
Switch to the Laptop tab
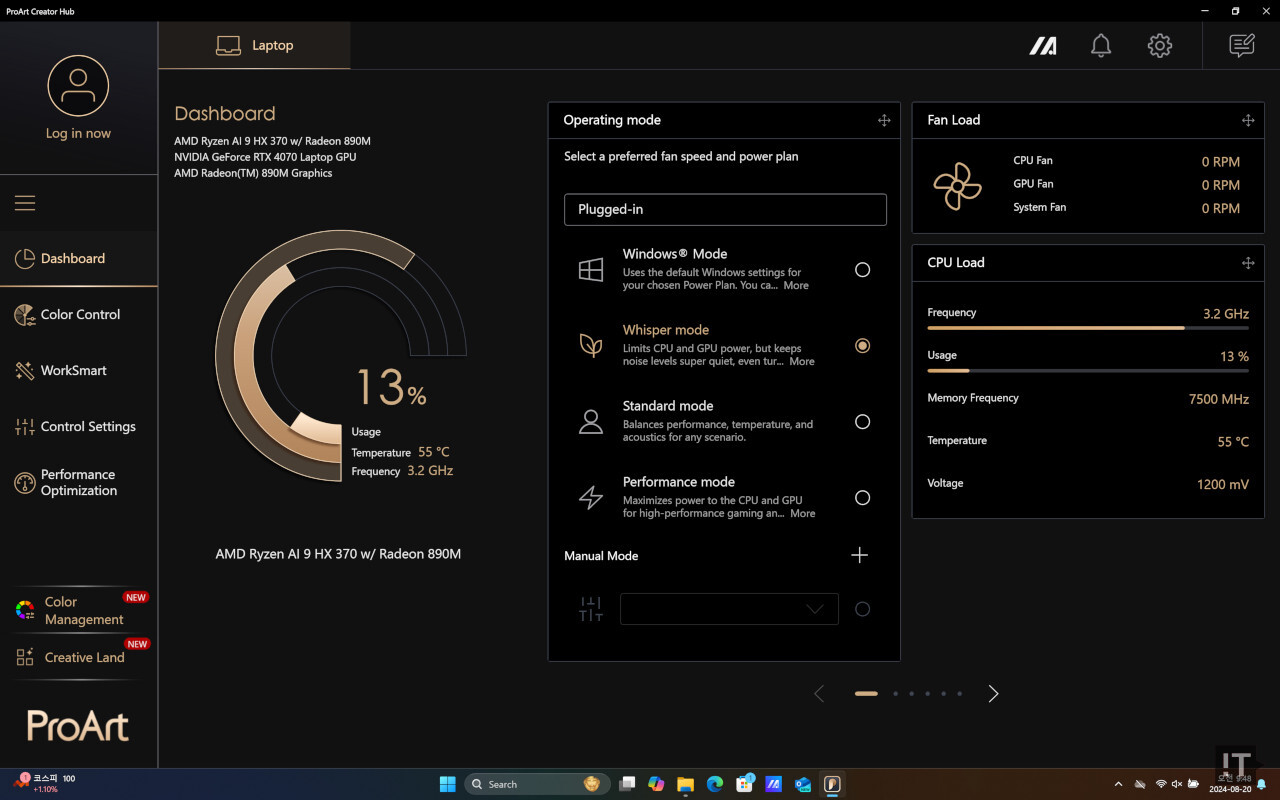point(255,46)
